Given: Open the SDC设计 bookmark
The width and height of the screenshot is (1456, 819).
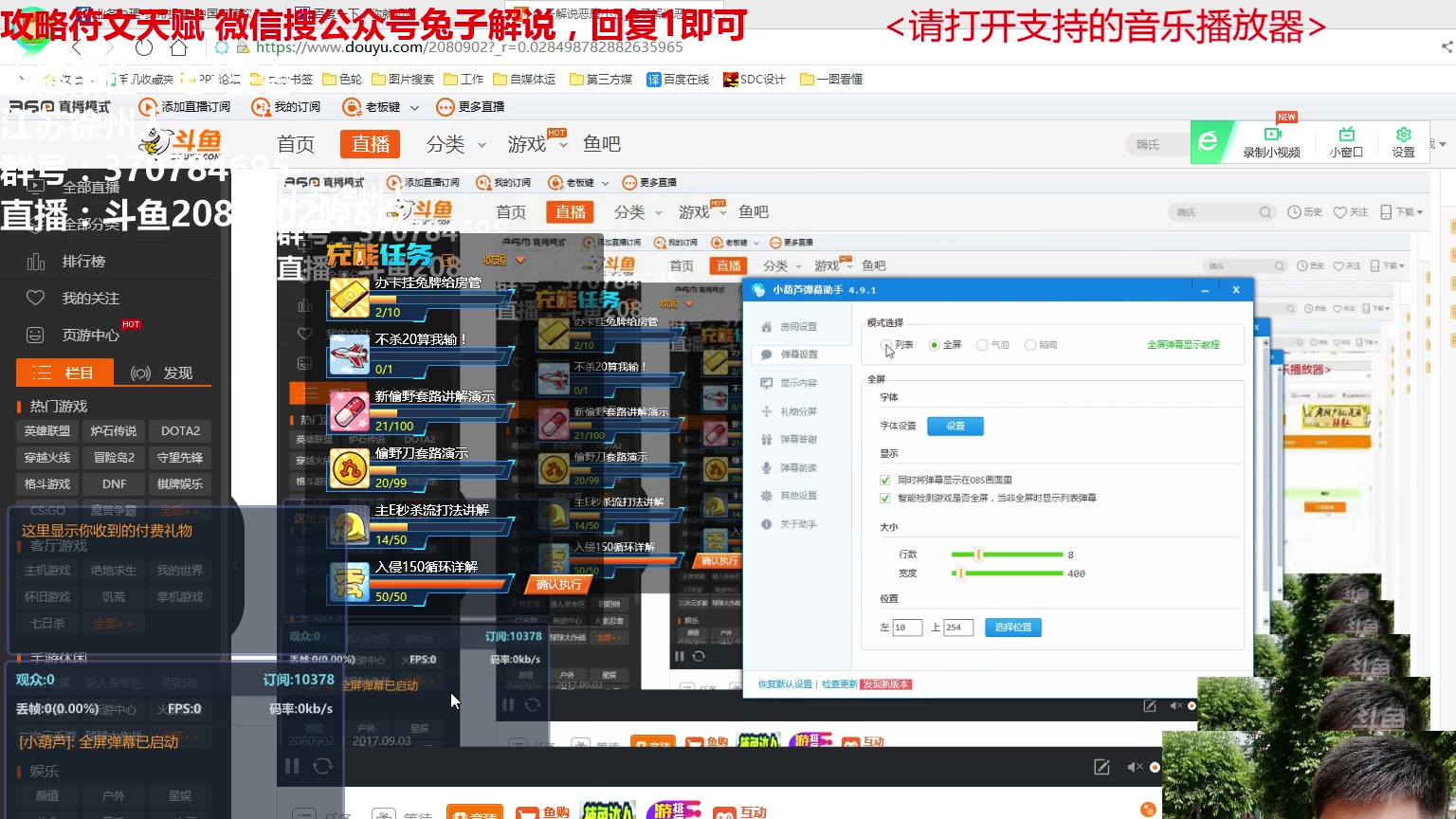Looking at the screenshot, I should click(x=755, y=80).
